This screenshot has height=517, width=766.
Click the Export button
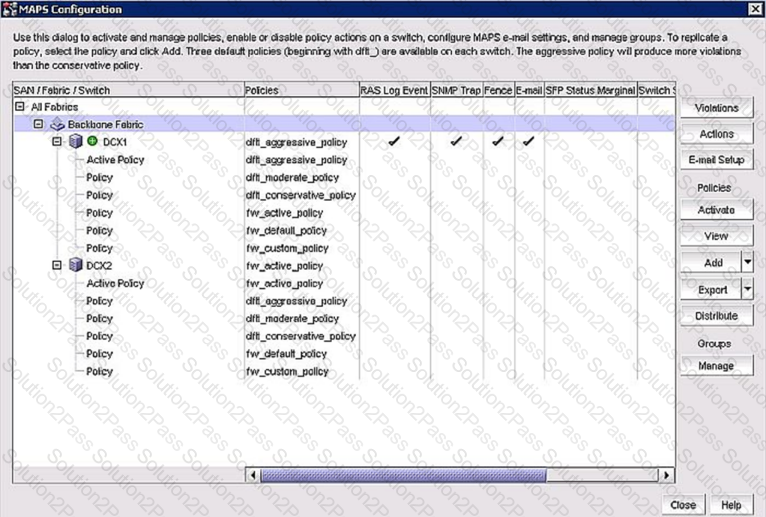[x=712, y=289]
